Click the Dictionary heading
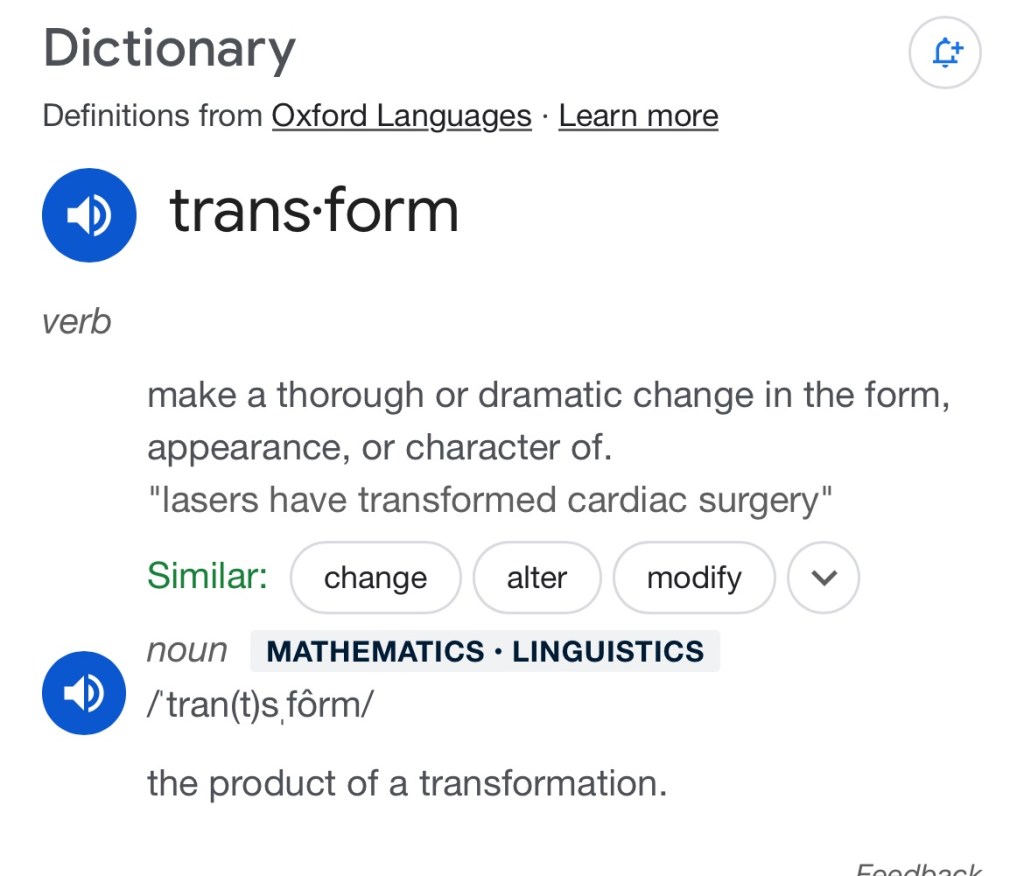Screen dimensions: 1024x876 (x=169, y=48)
